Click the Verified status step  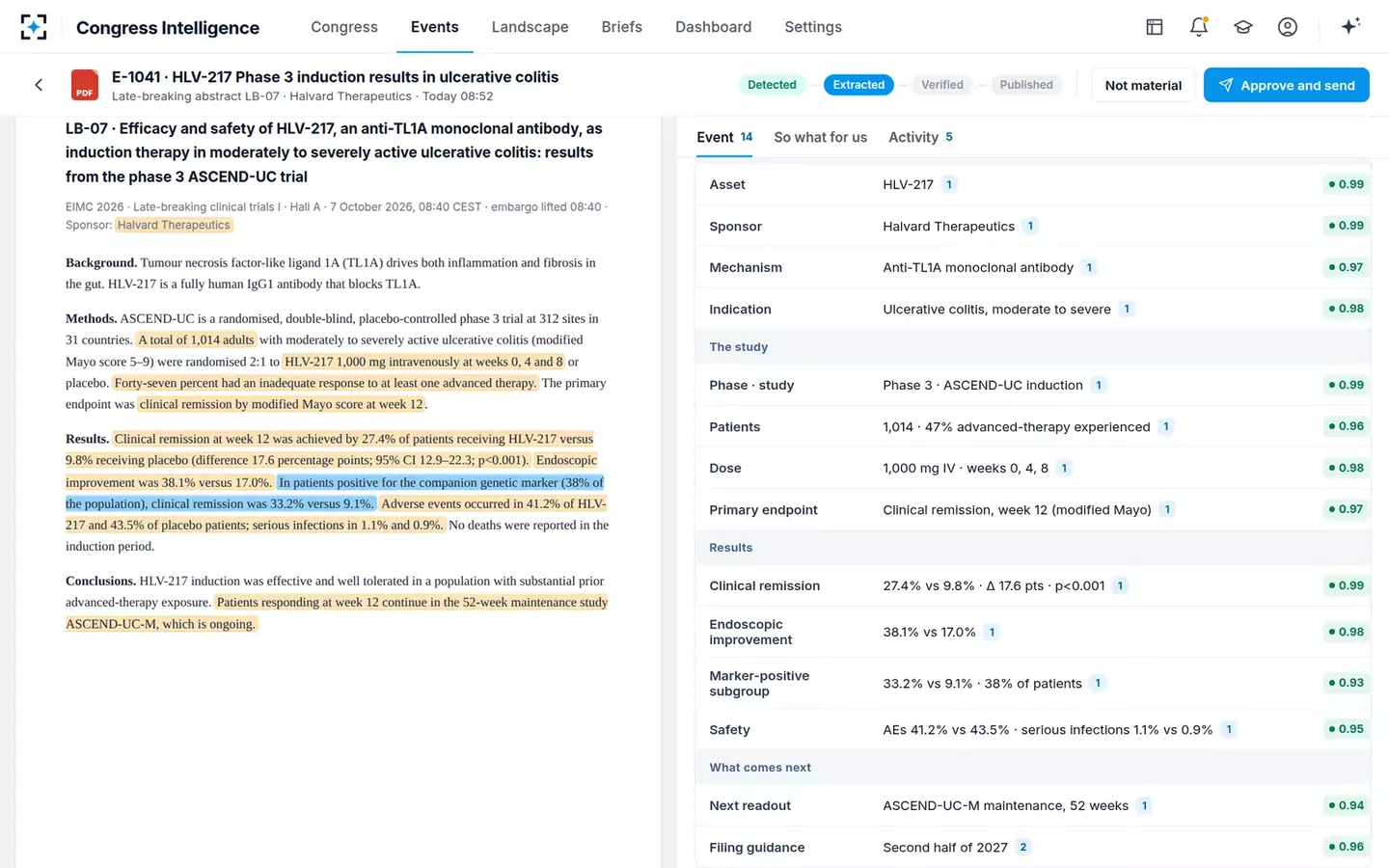point(941,85)
